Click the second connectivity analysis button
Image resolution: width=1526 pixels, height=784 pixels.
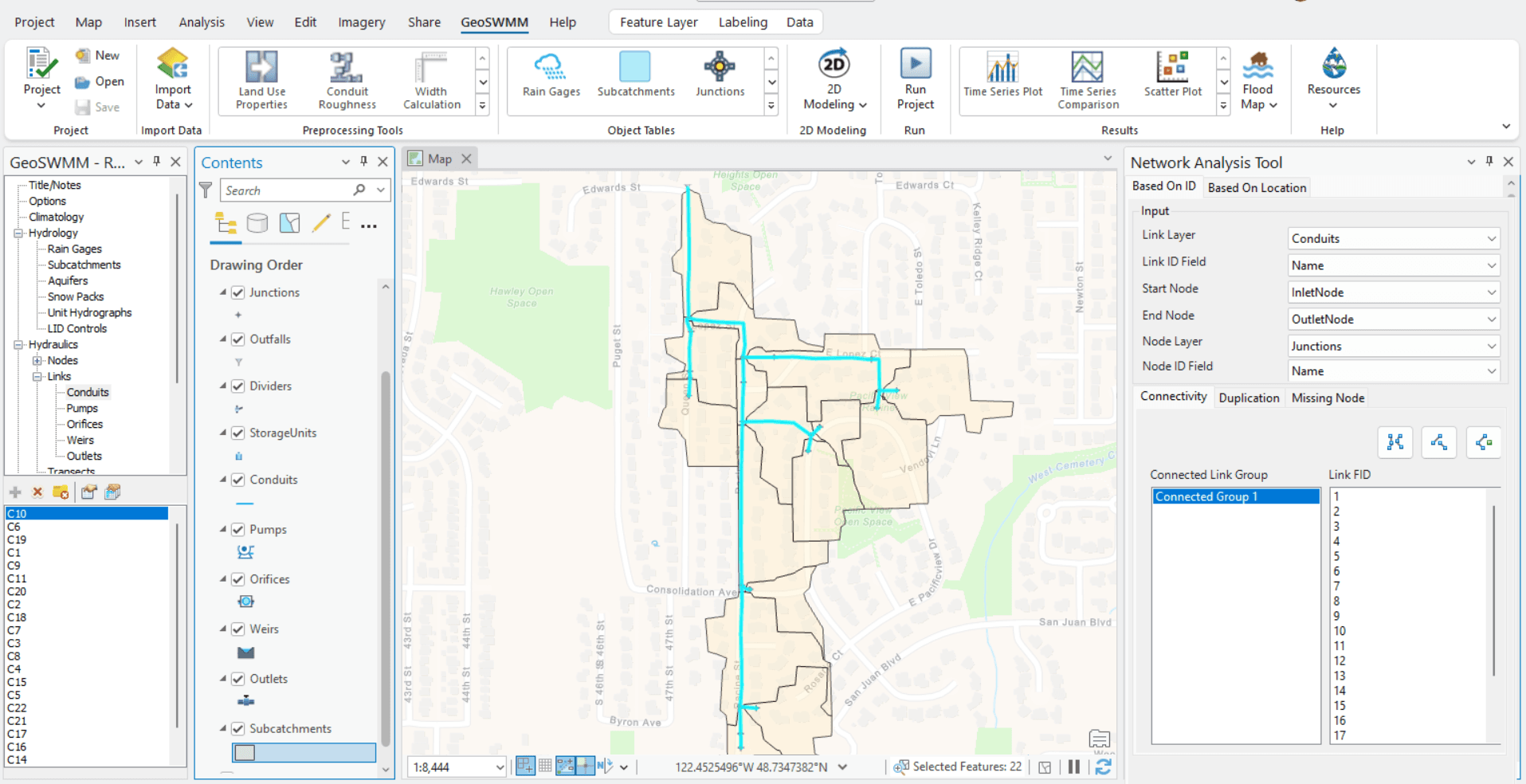tap(1439, 442)
